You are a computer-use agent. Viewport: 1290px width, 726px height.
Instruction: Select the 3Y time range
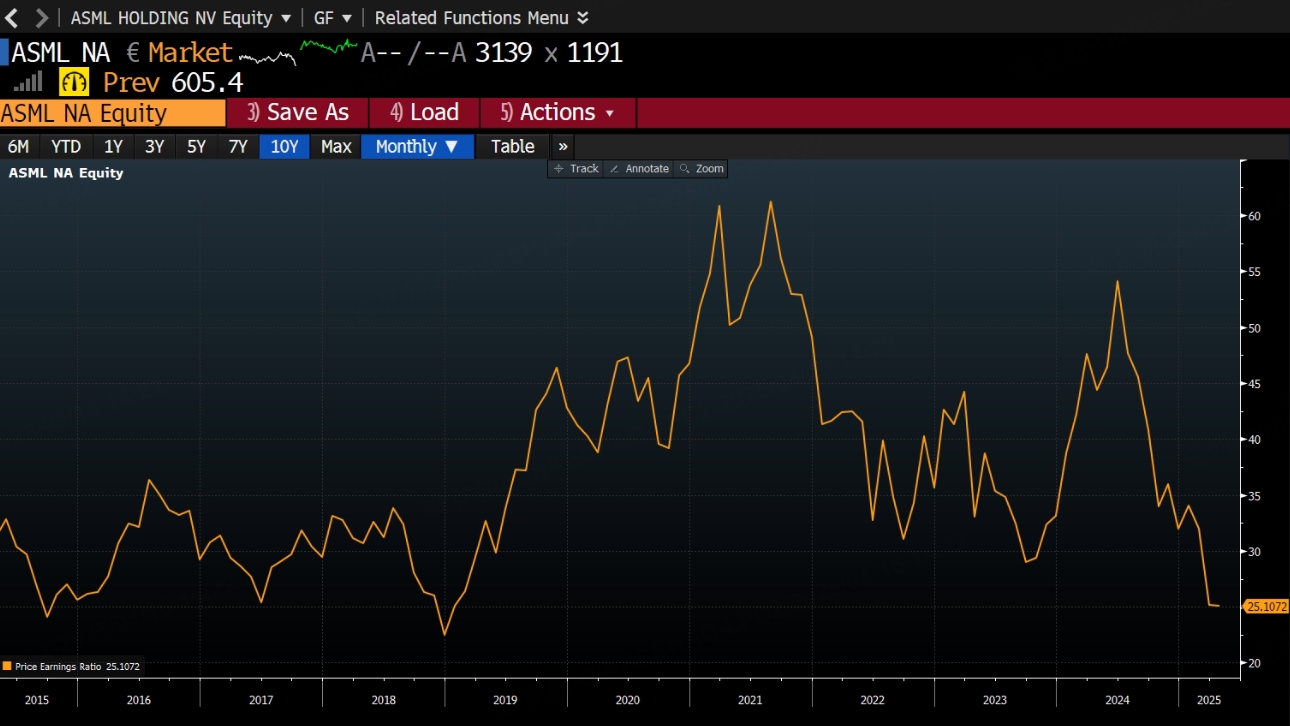(x=154, y=146)
